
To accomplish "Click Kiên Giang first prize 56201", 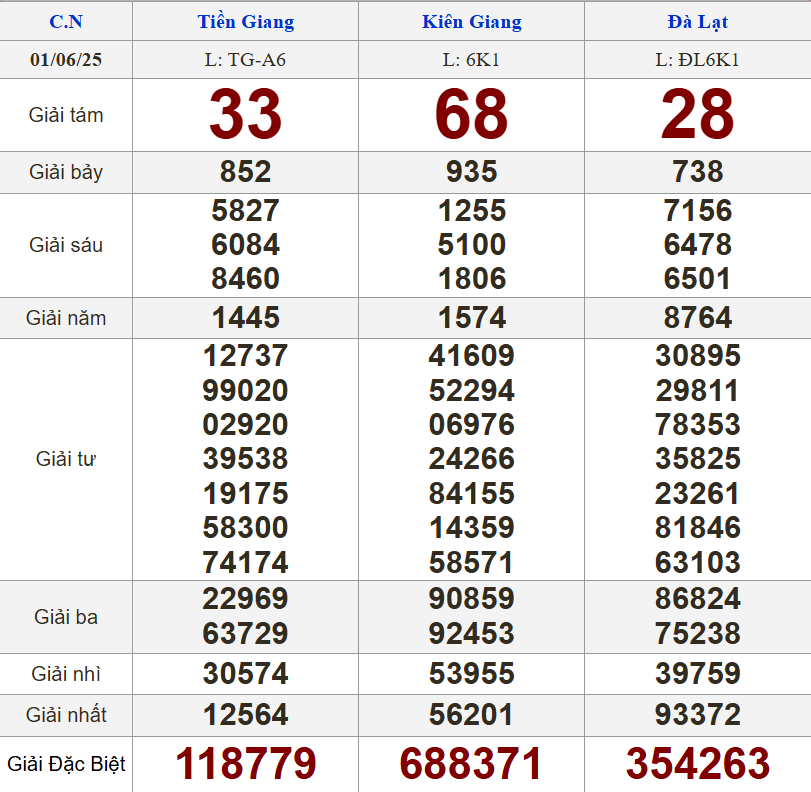I will [x=471, y=715].
